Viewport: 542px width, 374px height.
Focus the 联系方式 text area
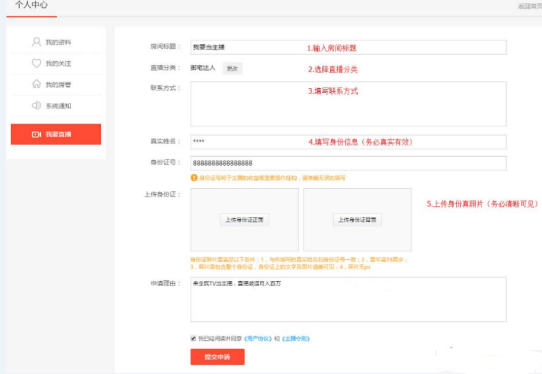(x=348, y=104)
